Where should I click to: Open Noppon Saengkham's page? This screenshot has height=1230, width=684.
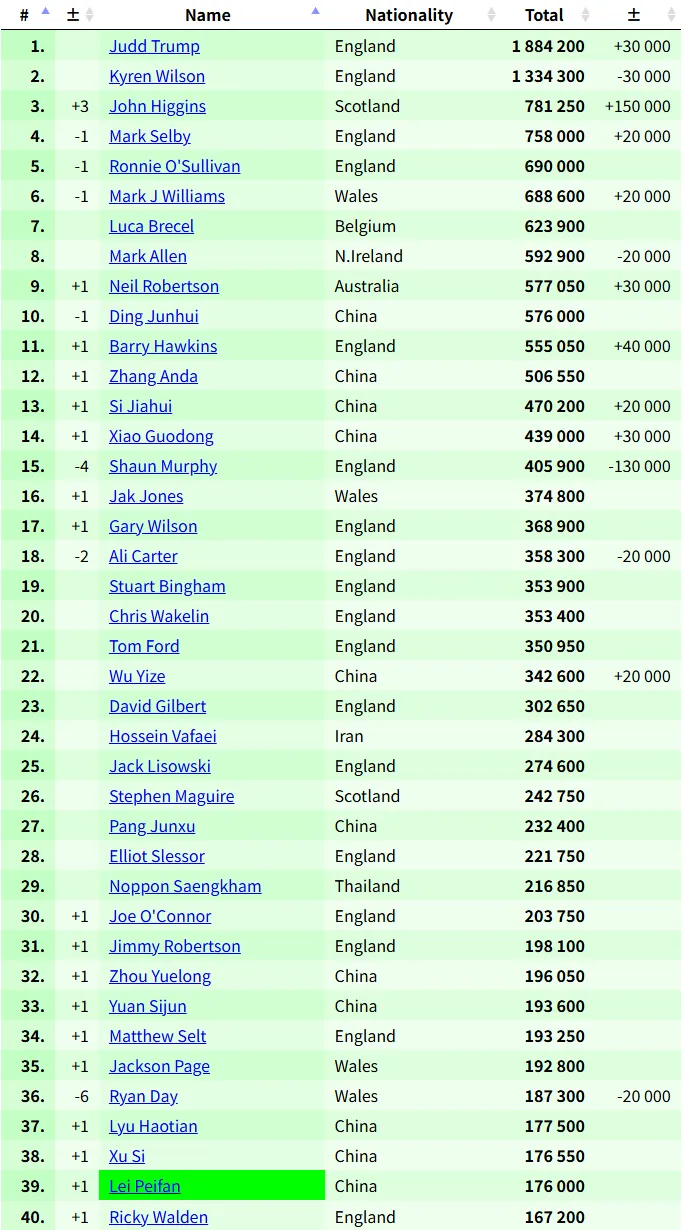(x=185, y=886)
